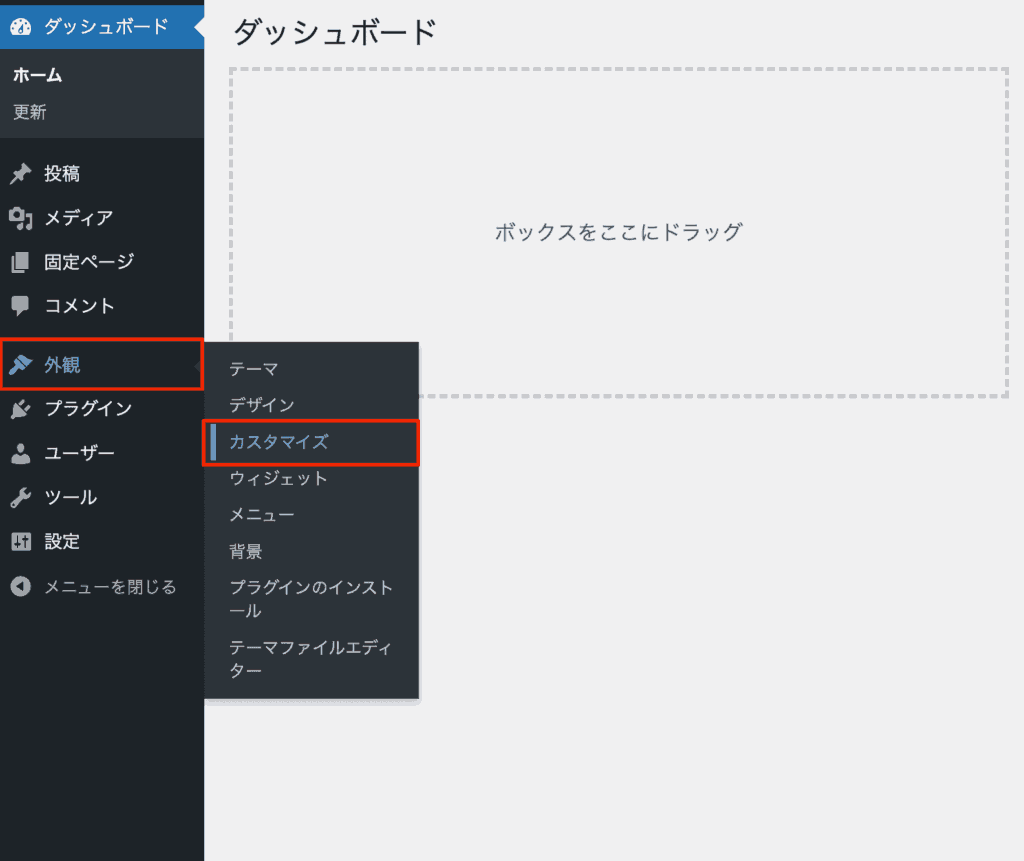The height and width of the screenshot is (861, 1024).
Task: Click the plug icon for プラグイン
Action: 21,409
